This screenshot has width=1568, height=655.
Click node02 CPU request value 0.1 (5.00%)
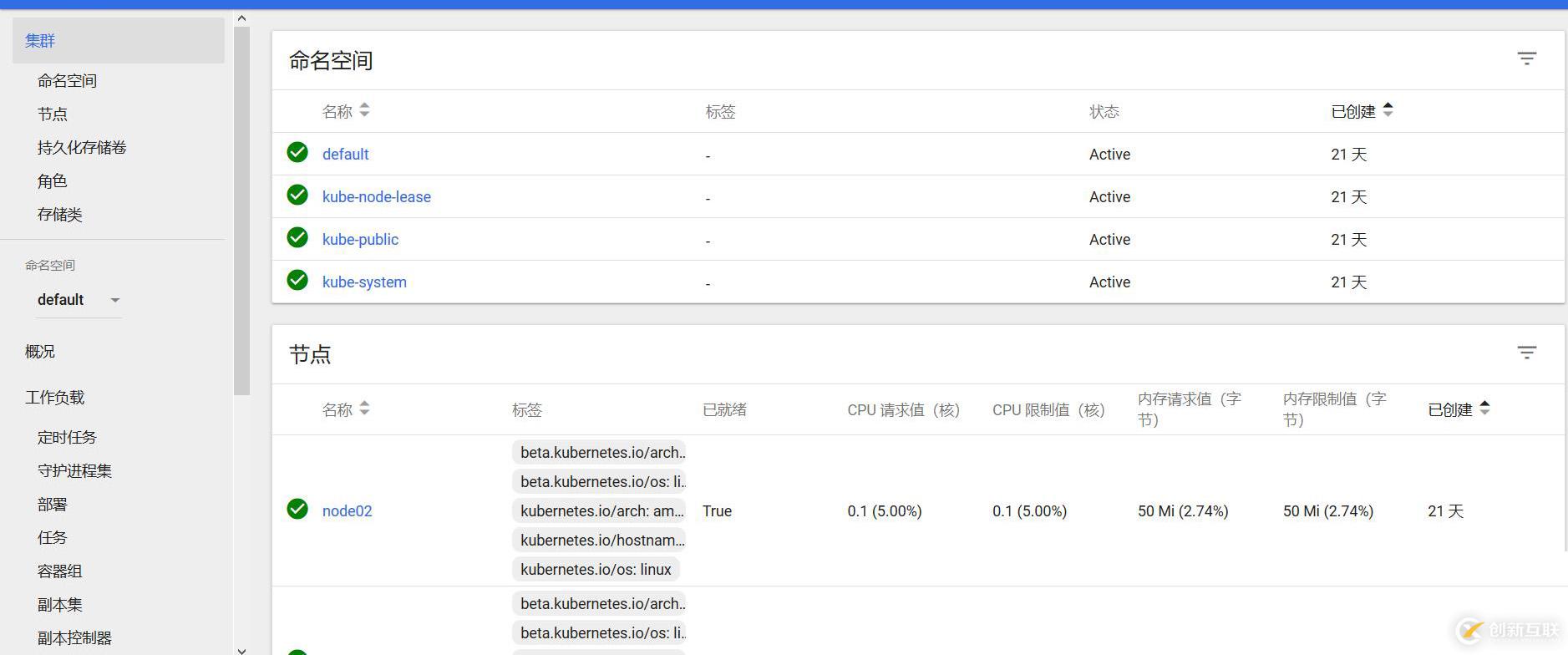(885, 511)
